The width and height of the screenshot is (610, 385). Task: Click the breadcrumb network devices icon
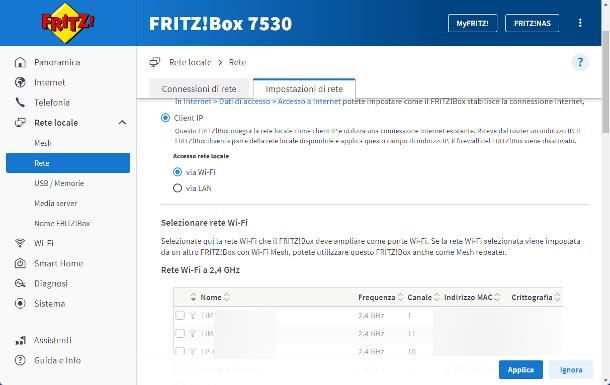coord(155,62)
